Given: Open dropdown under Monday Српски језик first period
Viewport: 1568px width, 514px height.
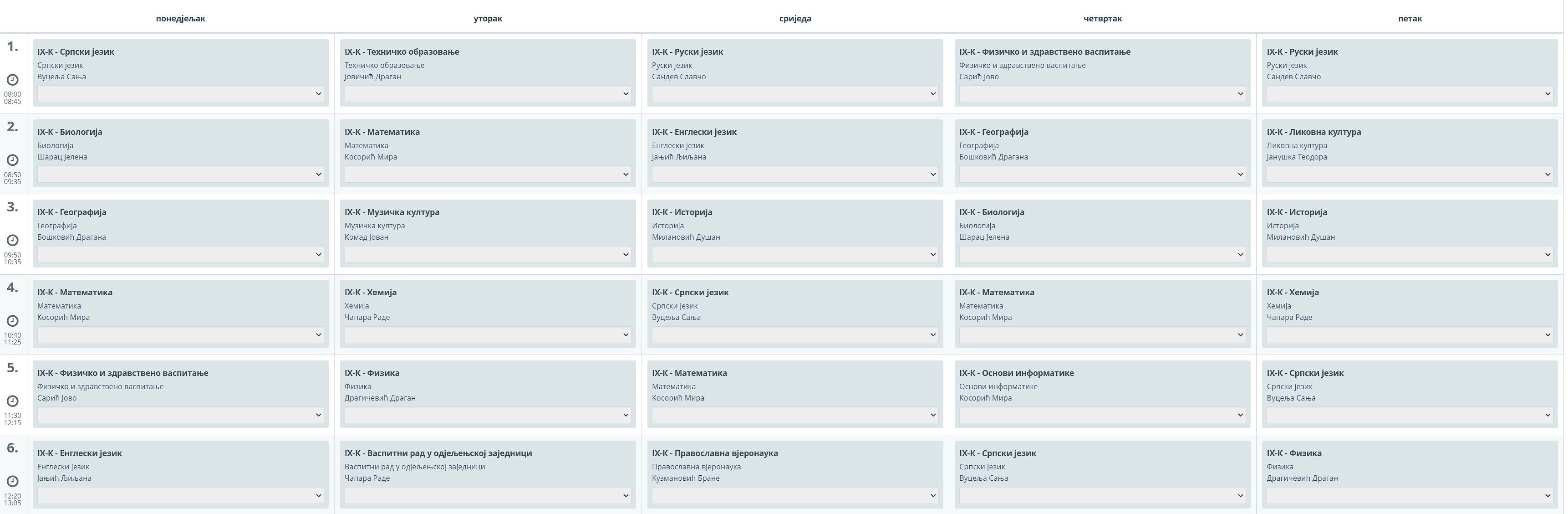Looking at the screenshot, I should point(180,94).
